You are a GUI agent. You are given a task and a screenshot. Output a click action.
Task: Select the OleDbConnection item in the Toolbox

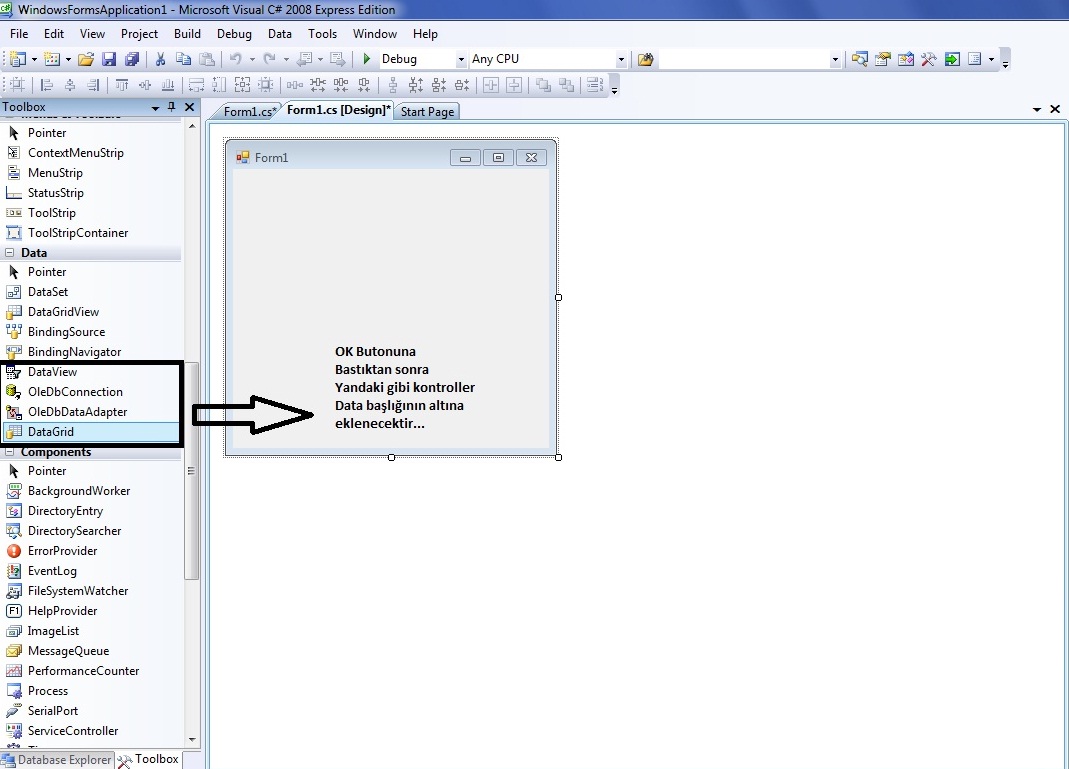coord(75,392)
